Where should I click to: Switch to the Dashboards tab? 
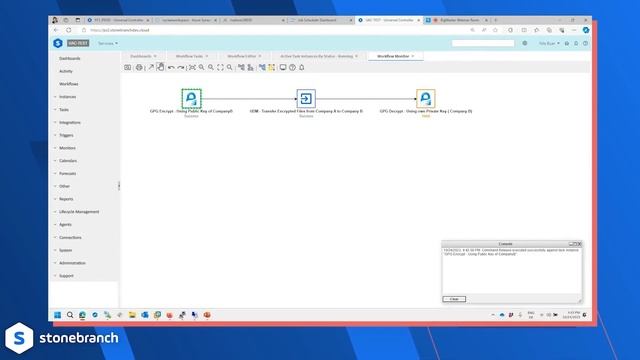pyautogui.click(x=143, y=56)
